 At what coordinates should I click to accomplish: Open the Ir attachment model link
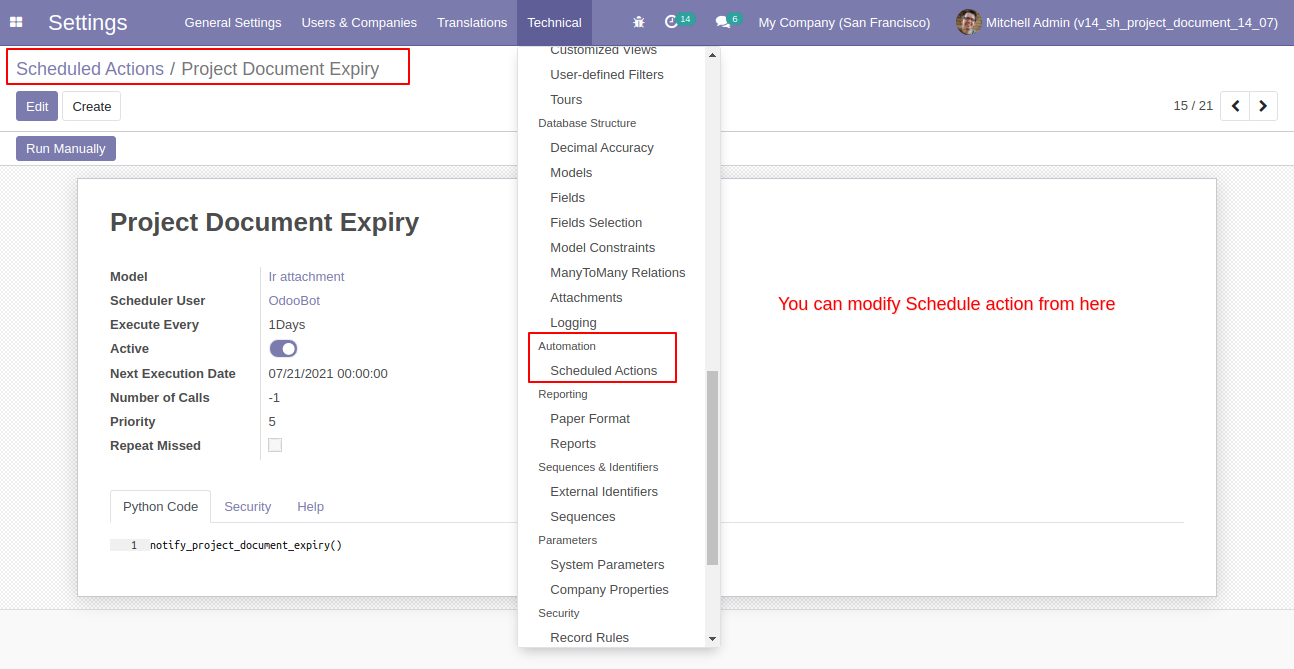click(x=306, y=276)
